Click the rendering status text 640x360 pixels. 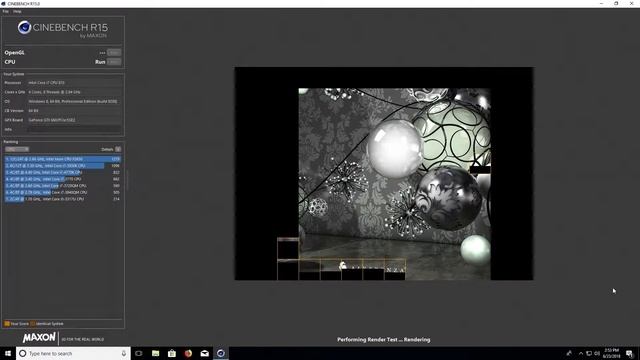tap(384, 340)
